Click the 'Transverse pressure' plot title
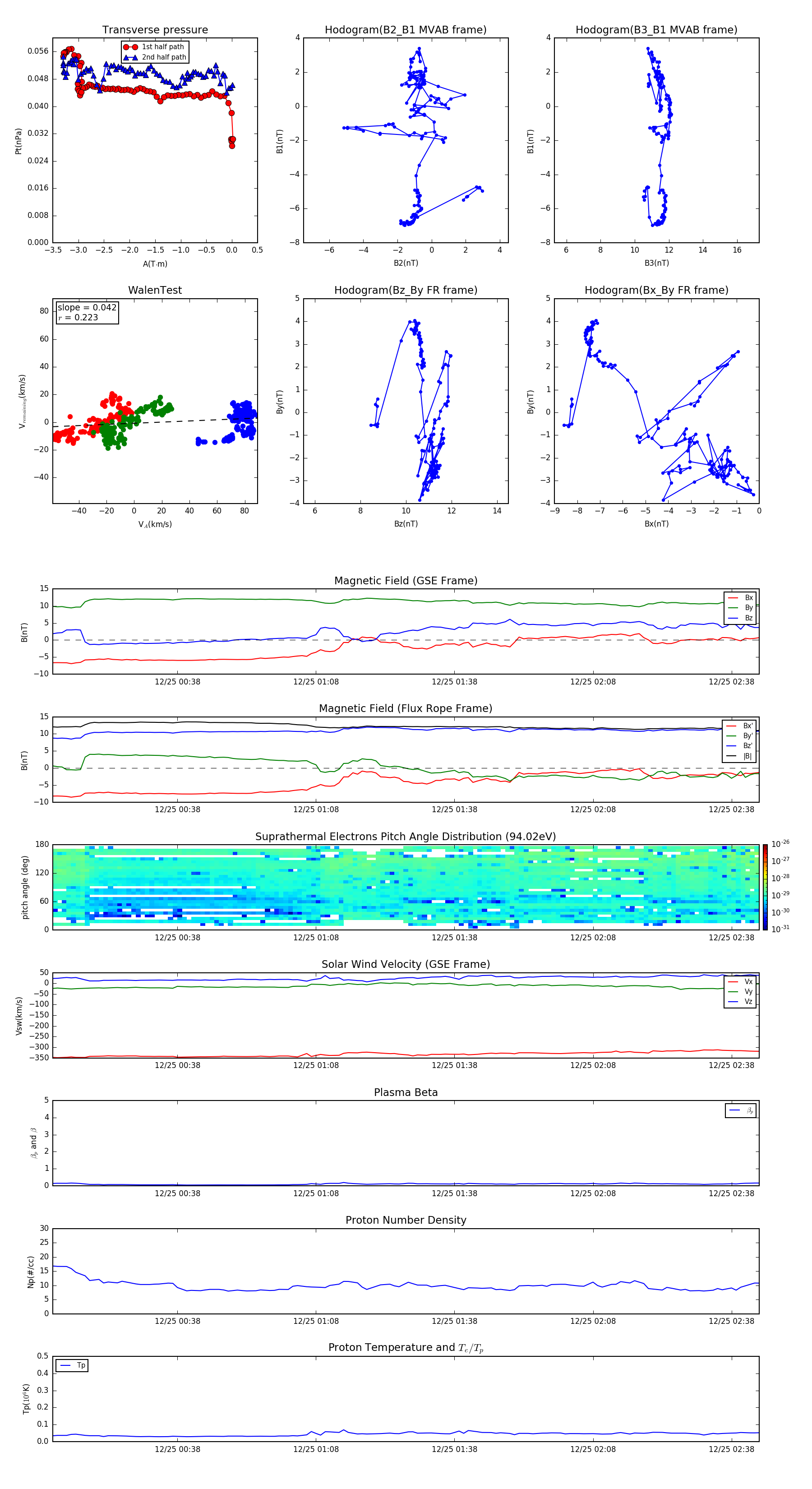The width and height of the screenshot is (812, 1489). (155, 30)
